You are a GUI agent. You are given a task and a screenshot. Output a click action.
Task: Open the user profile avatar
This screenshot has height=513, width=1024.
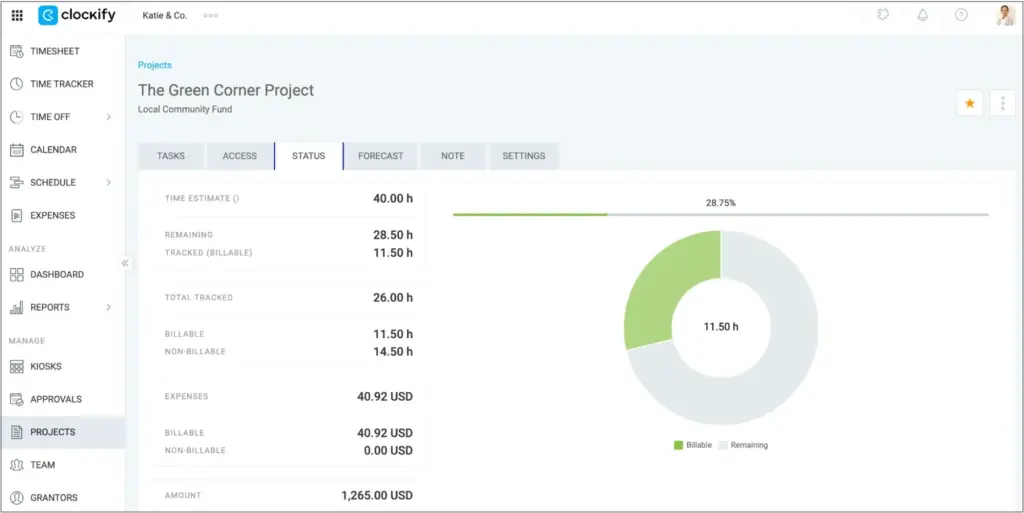pyautogui.click(x=1005, y=16)
